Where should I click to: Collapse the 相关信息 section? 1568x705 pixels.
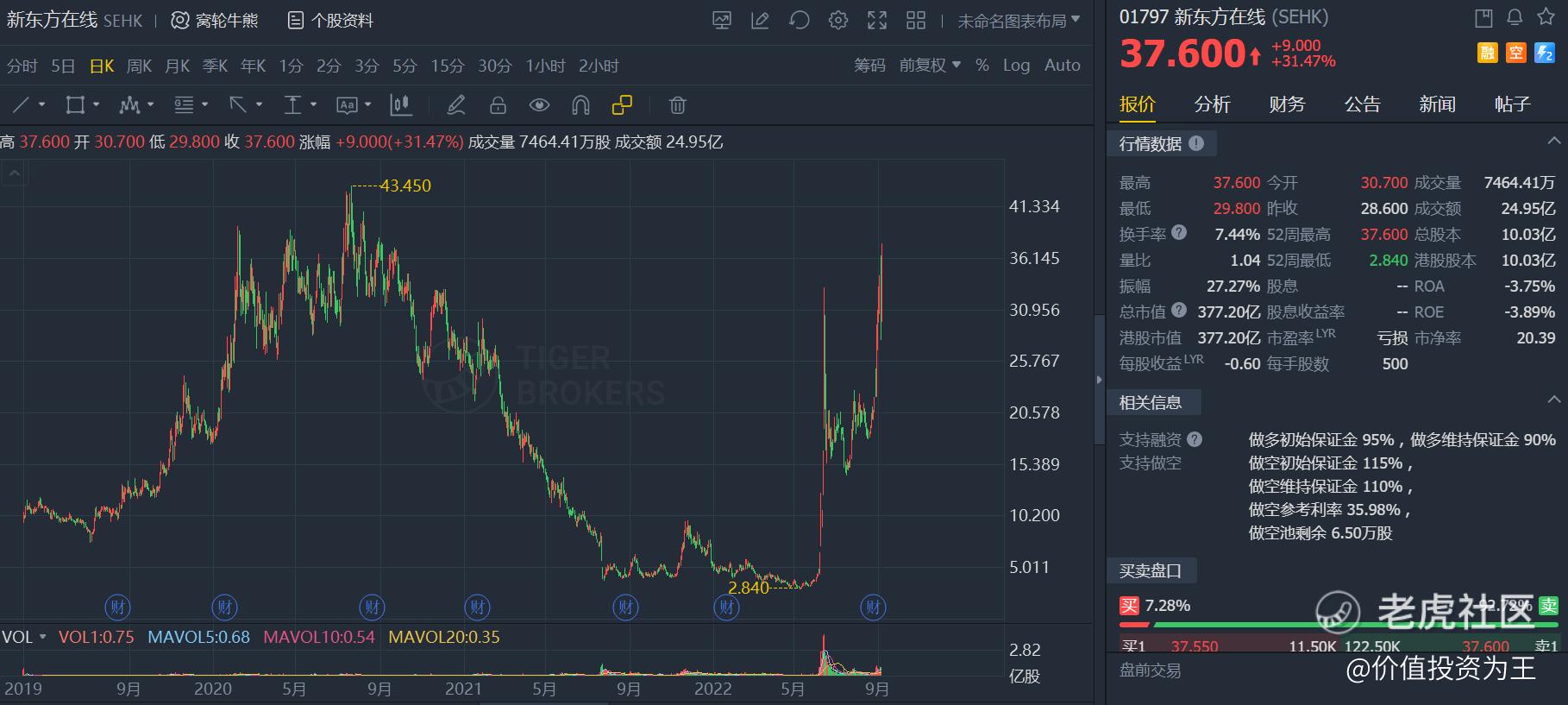pos(1553,399)
